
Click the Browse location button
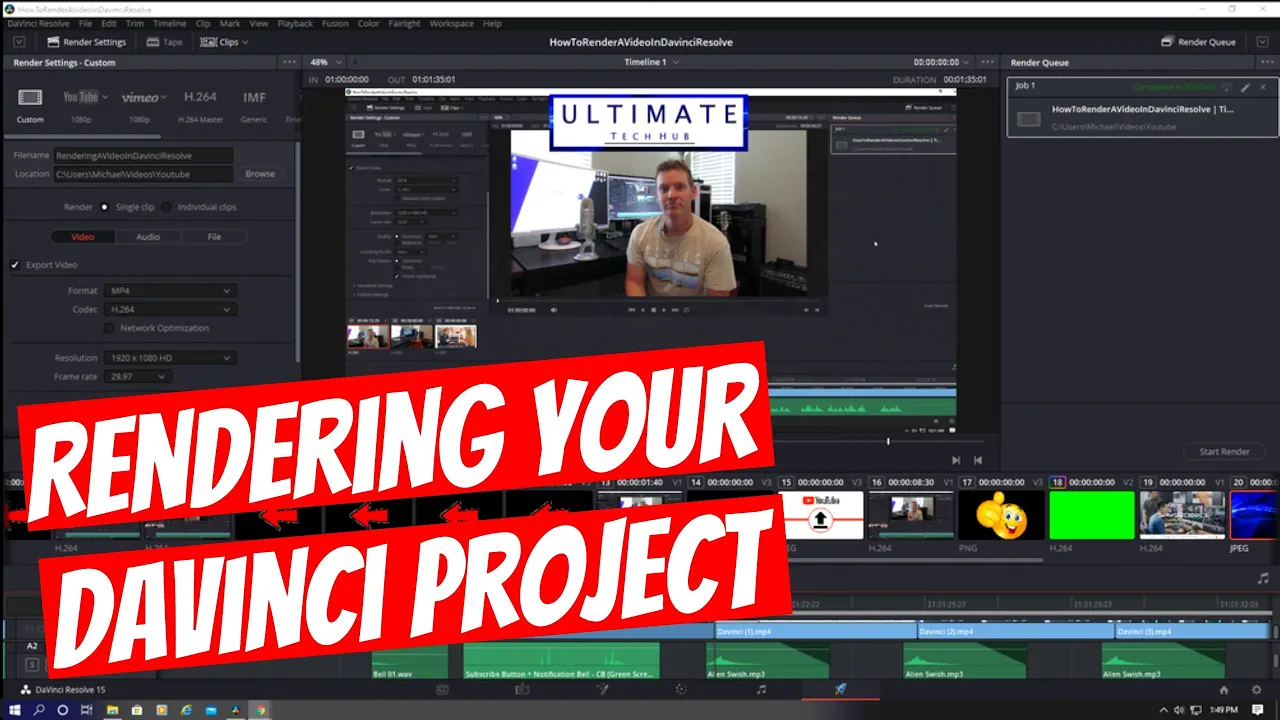[260, 174]
